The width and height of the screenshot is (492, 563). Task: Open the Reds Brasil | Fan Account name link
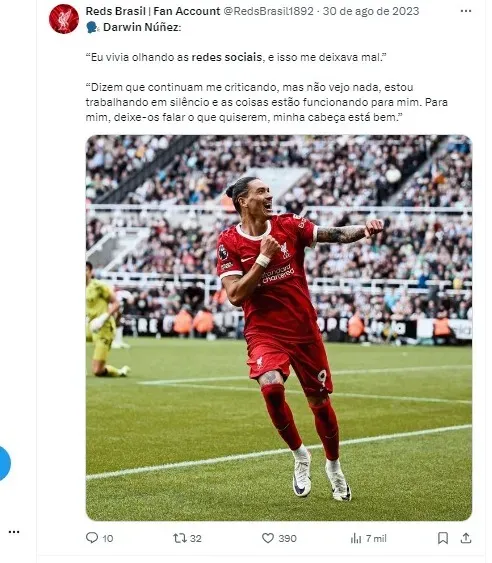pos(153,11)
